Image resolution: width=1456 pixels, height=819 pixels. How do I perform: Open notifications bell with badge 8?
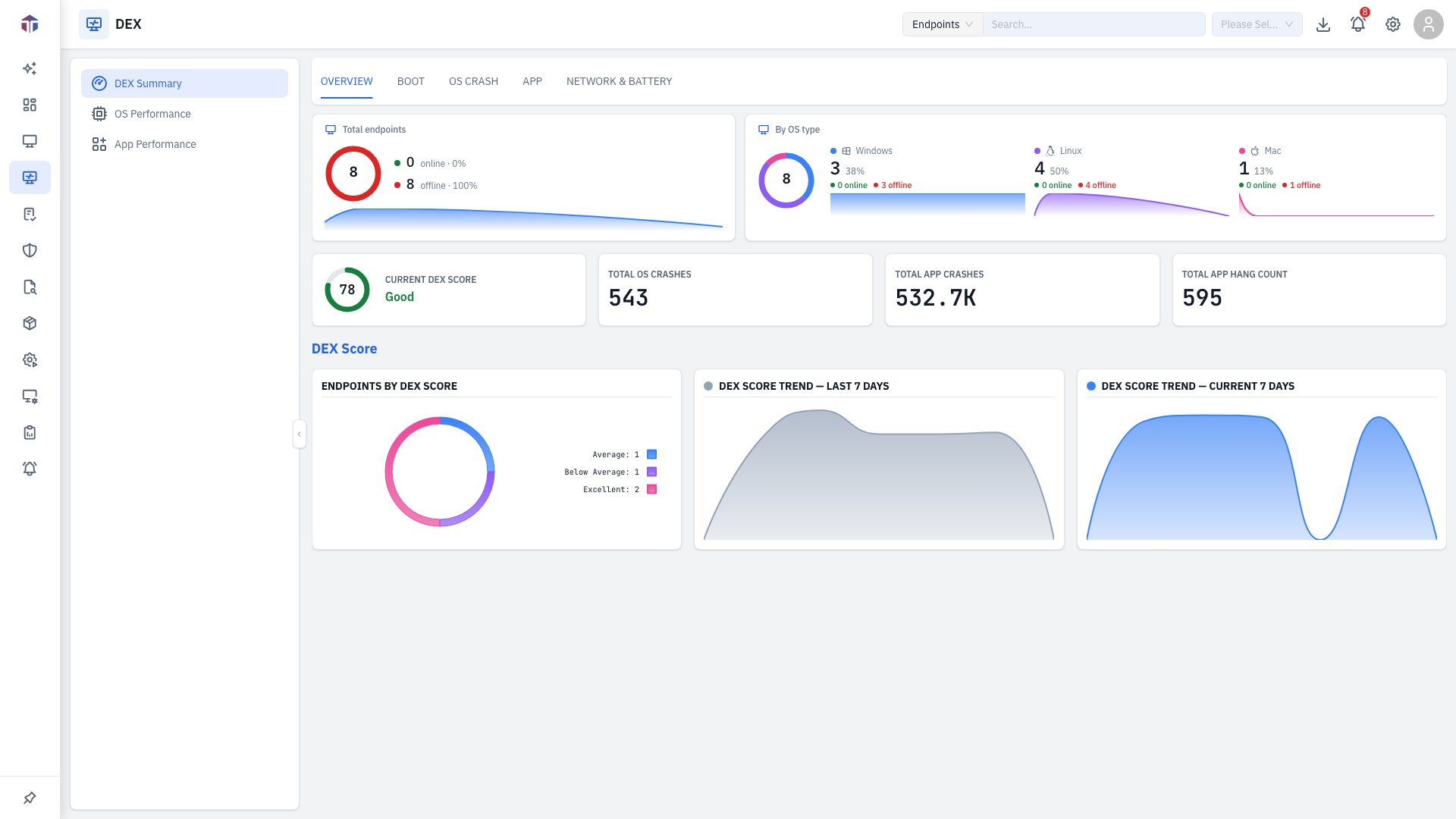(1358, 24)
